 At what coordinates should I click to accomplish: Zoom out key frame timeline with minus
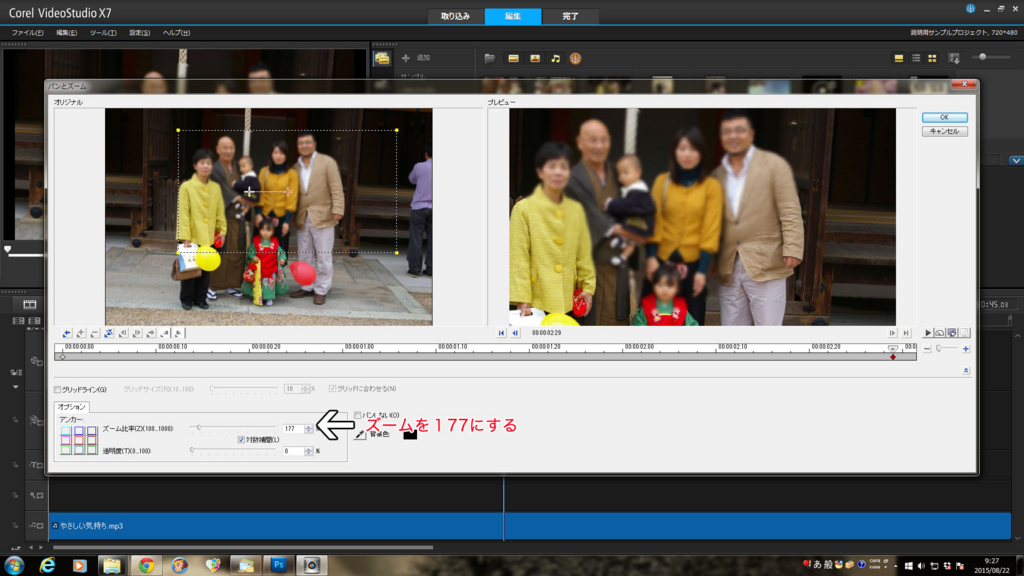[927, 349]
